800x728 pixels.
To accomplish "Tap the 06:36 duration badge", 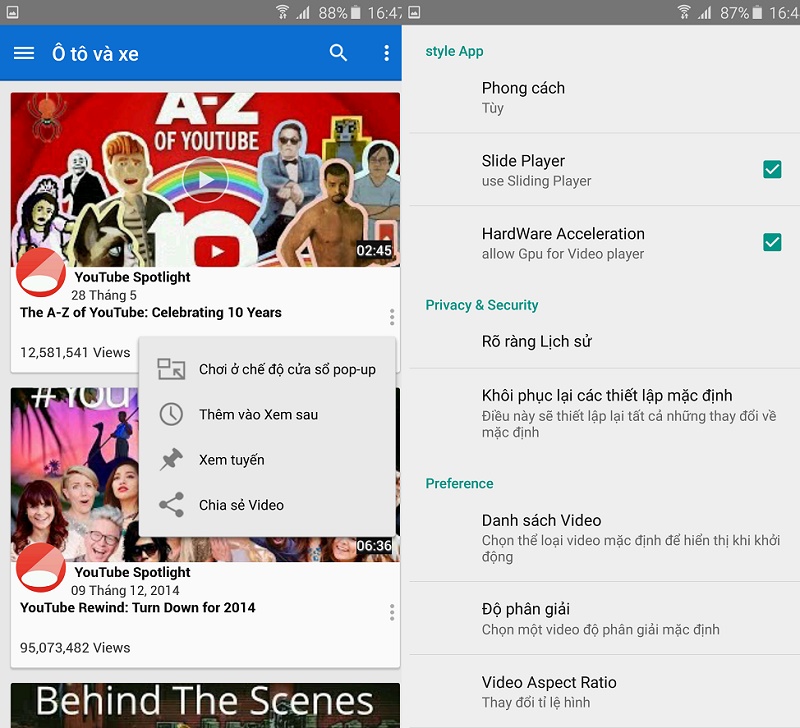I will point(374,545).
